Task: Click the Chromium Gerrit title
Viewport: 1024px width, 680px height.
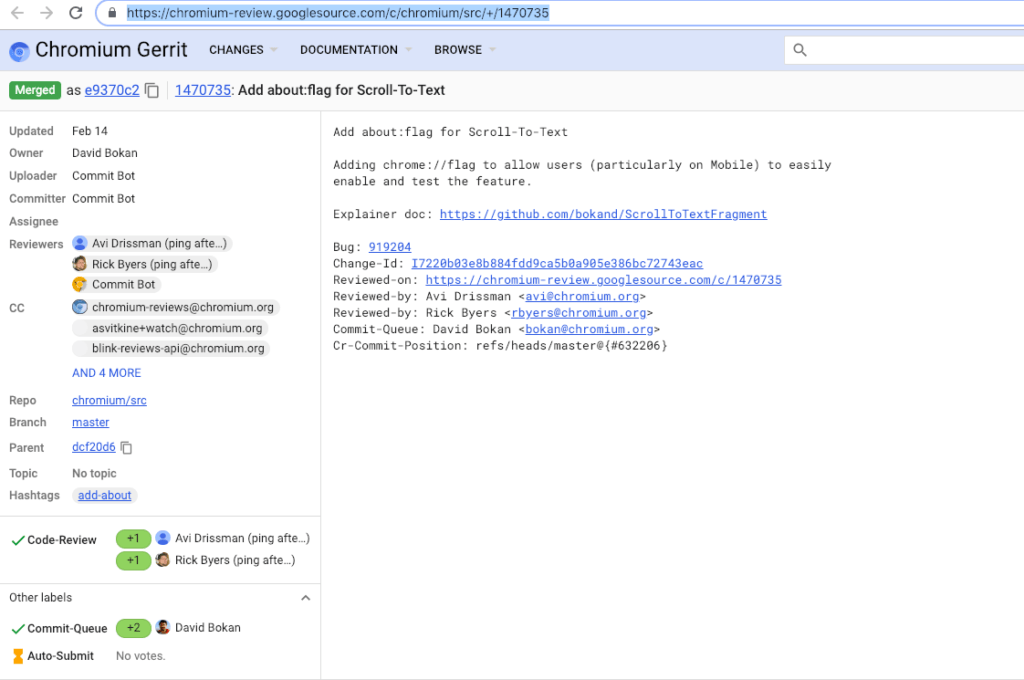Action: (x=111, y=50)
